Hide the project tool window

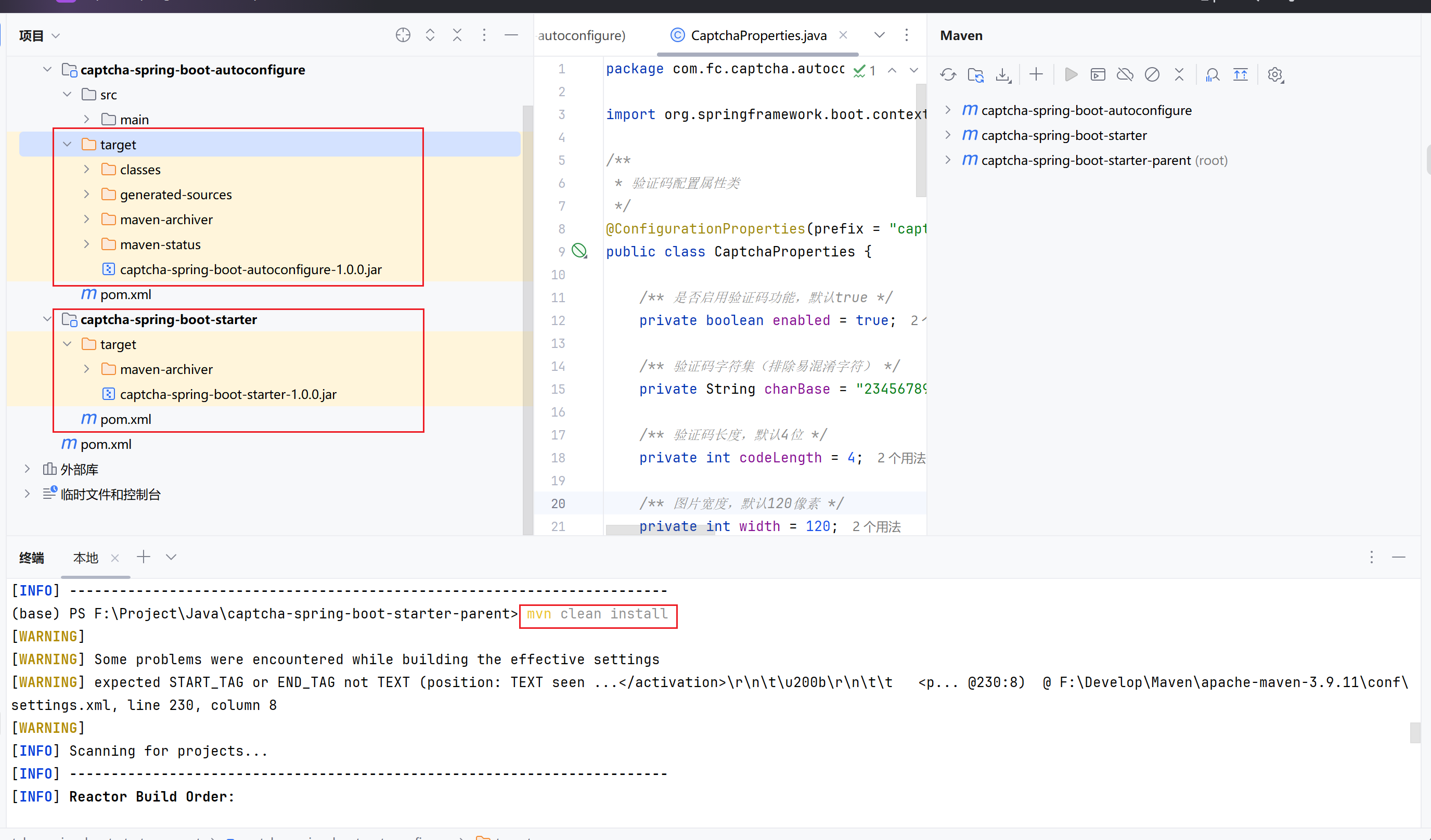(x=510, y=35)
